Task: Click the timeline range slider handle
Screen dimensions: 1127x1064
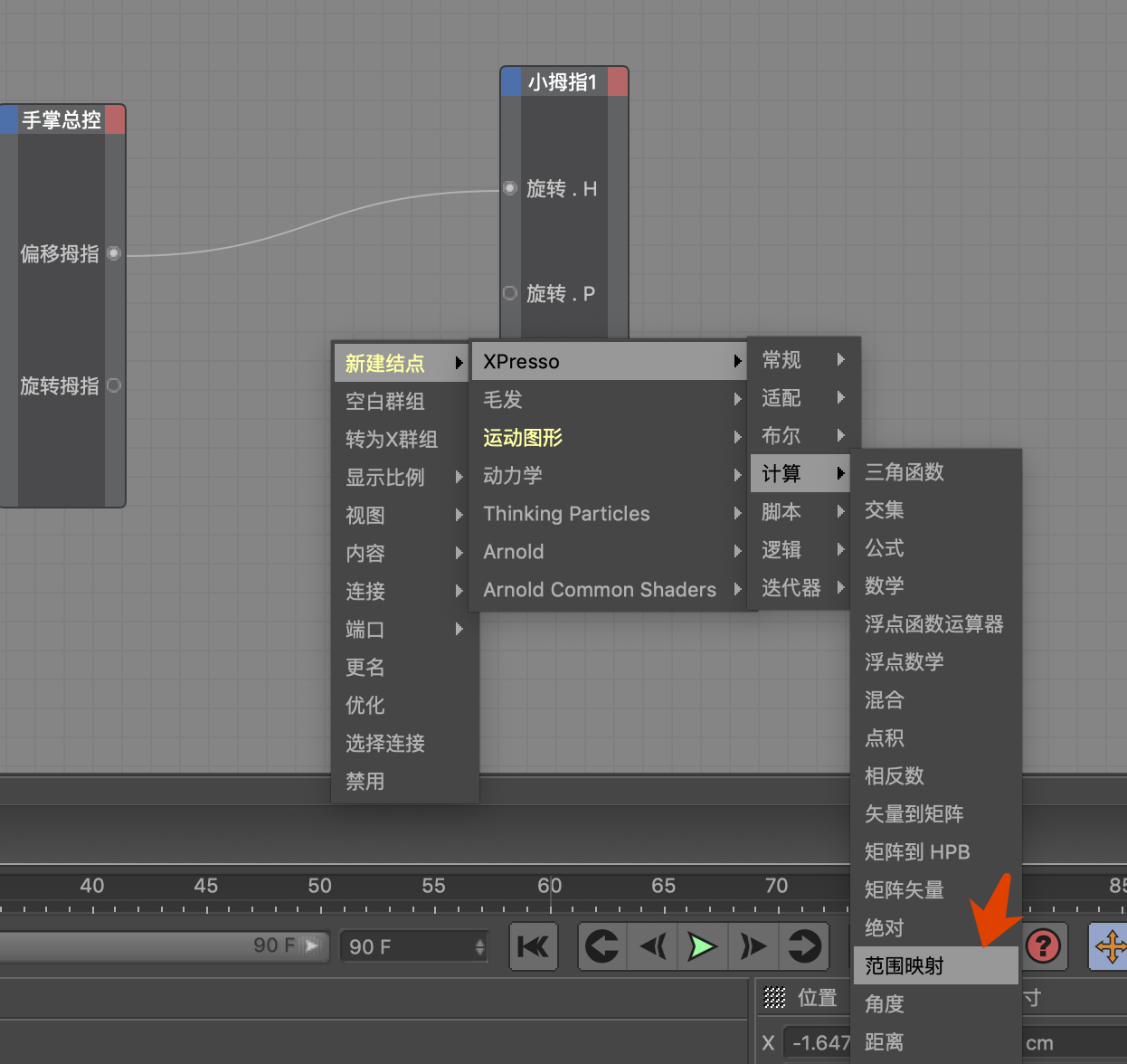Action: (x=312, y=945)
